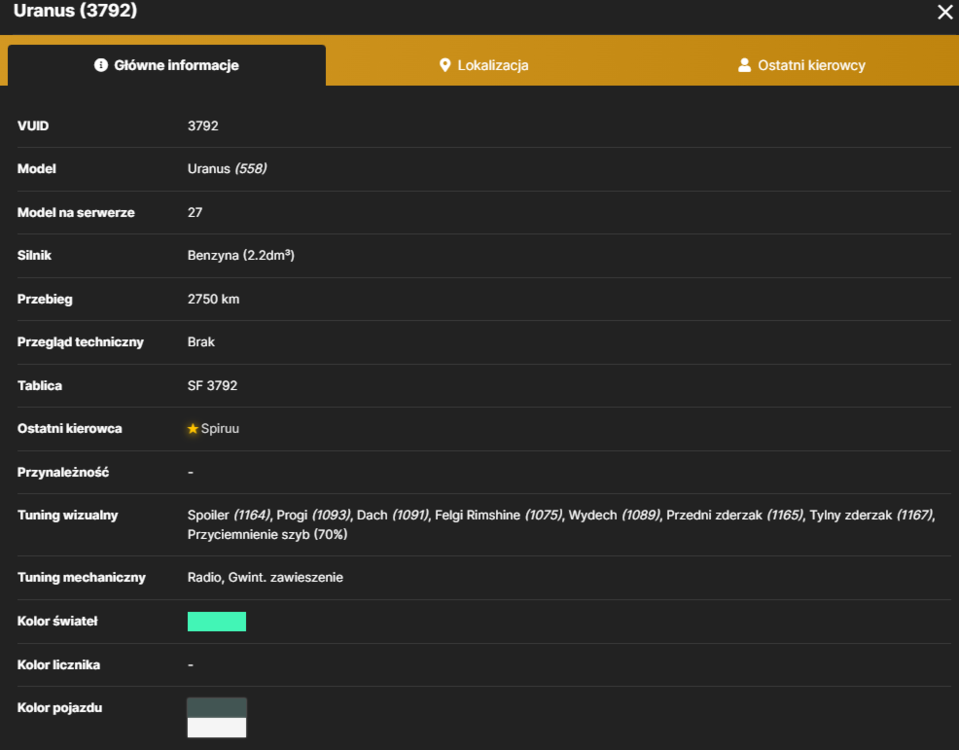Select the VUID value 3792
This screenshot has height=750, width=959.
203,126
